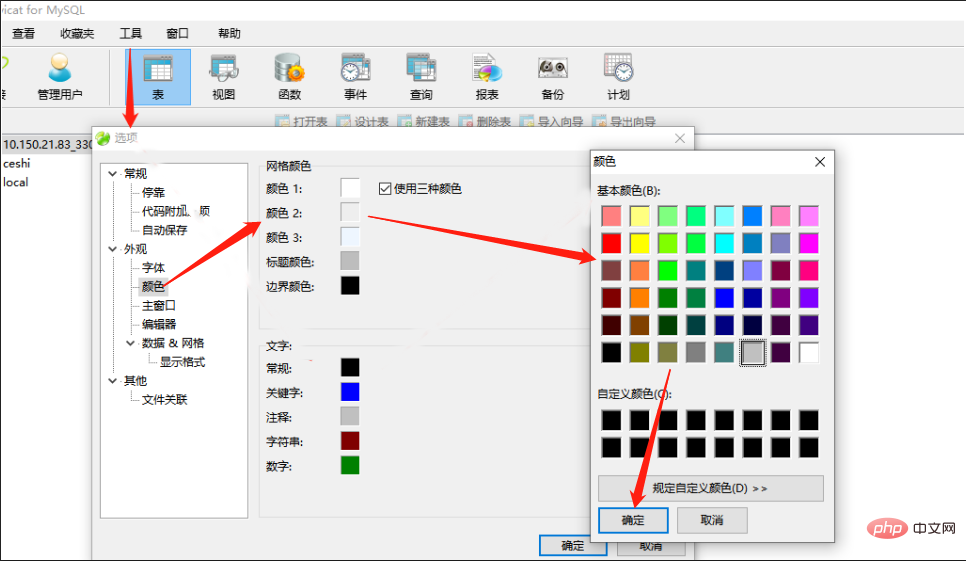Open the 备份 (Backup) toolbar icon
The width and height of the screenshot is (966, 561).
coord(553,77)
